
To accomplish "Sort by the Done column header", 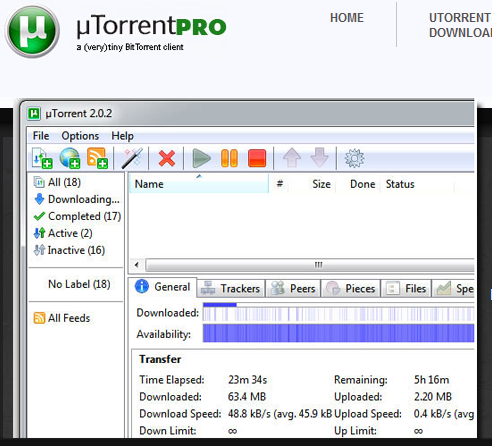I will coord(359,184).
